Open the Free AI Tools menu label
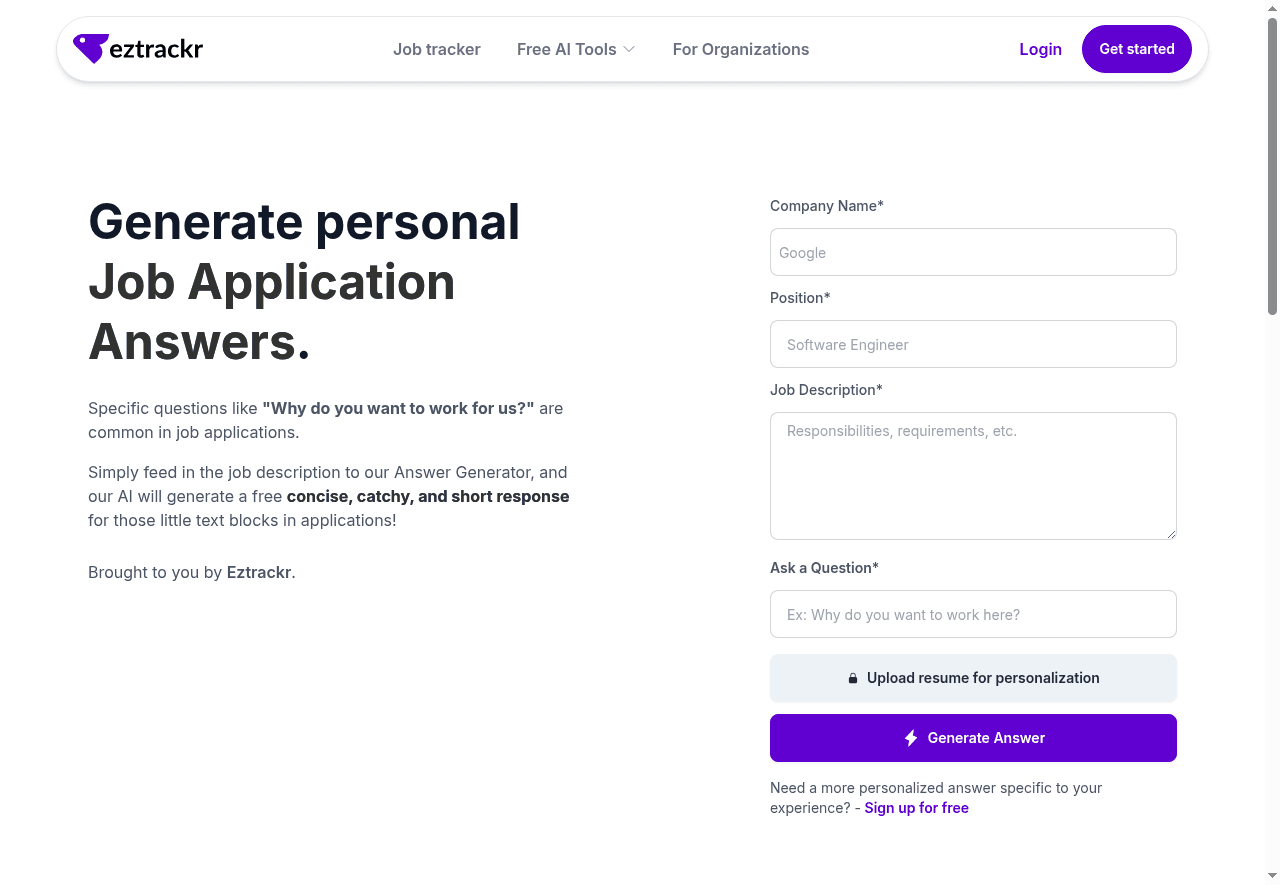1280x885 pixels. click(566, 49)
